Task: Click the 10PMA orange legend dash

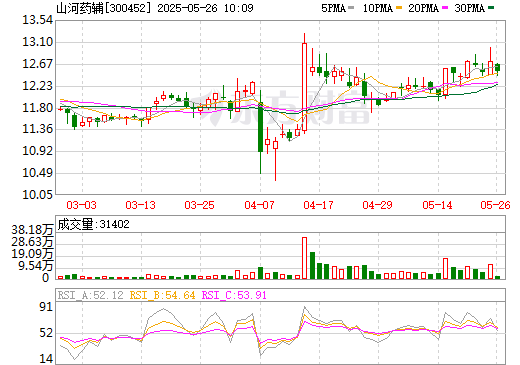Action: tap(399, 8)
